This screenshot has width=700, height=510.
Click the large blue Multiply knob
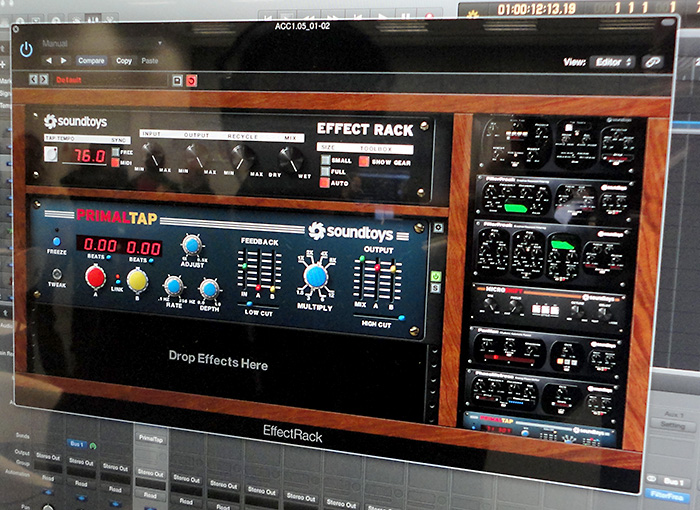[316, 276]
